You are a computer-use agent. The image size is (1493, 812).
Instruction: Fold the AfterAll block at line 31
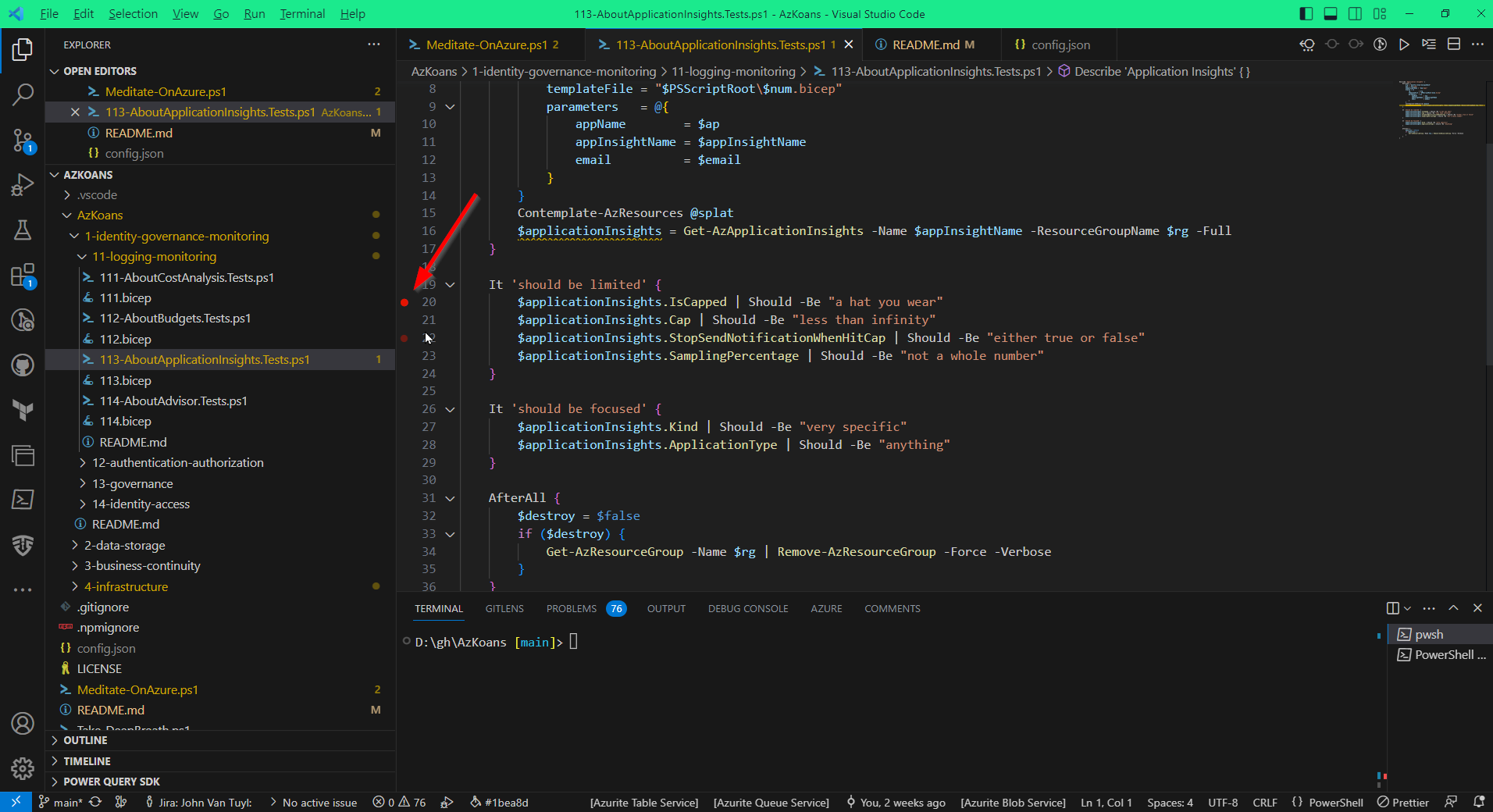450,498
